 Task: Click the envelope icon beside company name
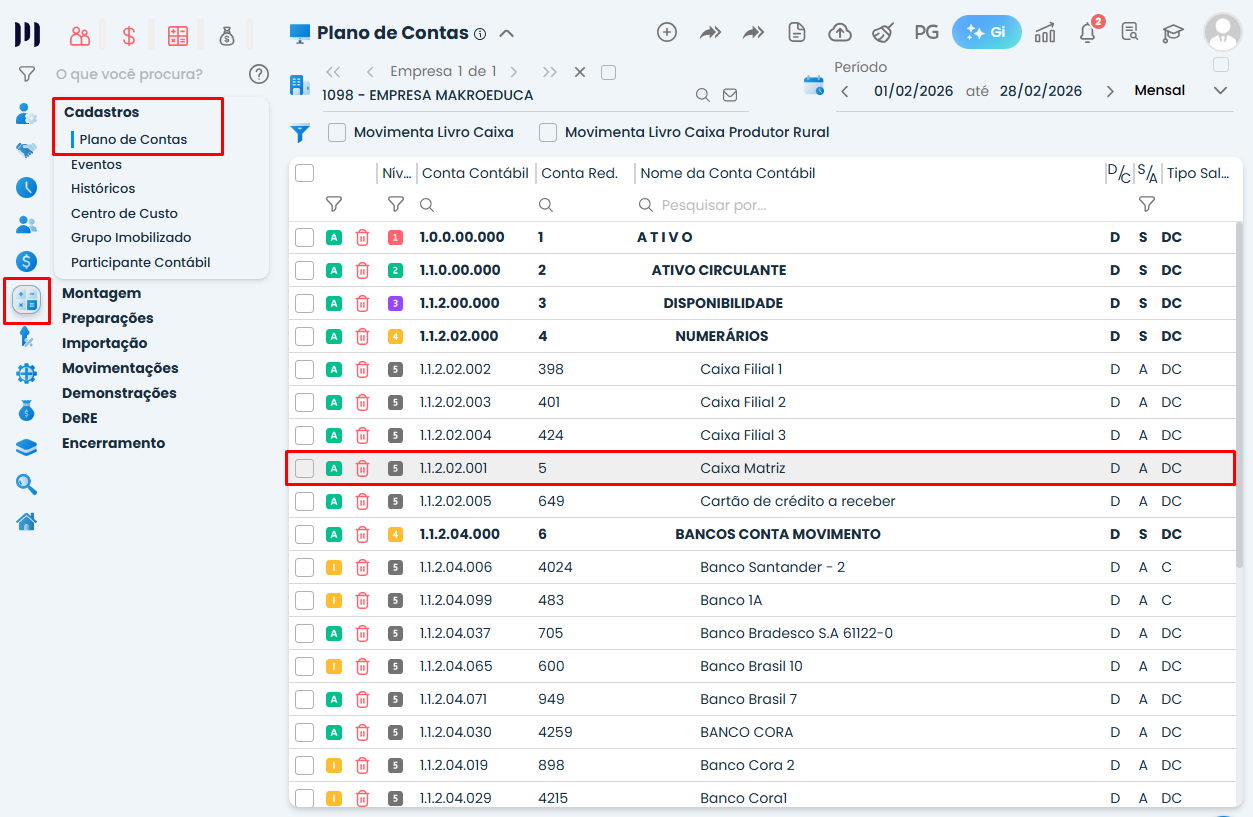[730, 95]
